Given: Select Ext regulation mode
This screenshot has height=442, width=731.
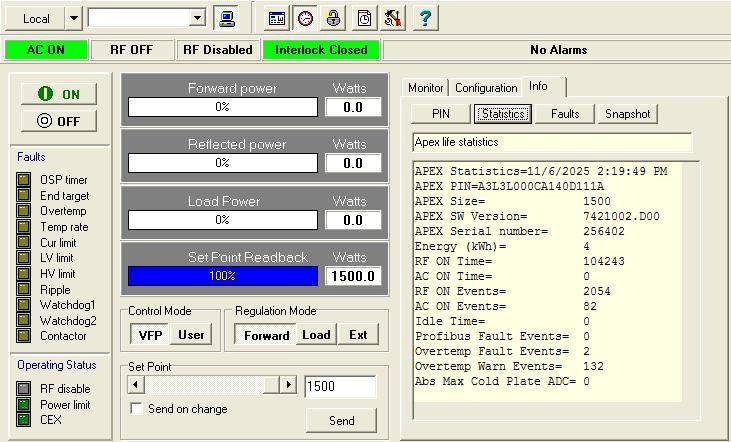Looking at the screenshot, I should click(357, 335).
